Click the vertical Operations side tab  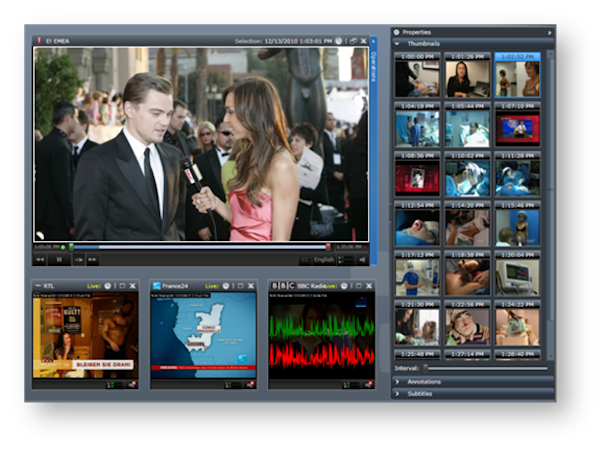tap(374, 70)
